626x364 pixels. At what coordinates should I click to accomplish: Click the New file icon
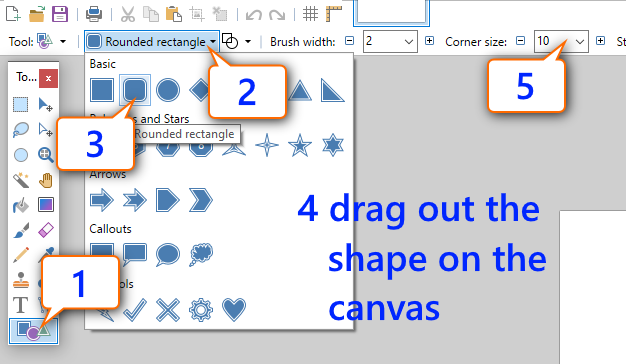[x=13, y=14]
